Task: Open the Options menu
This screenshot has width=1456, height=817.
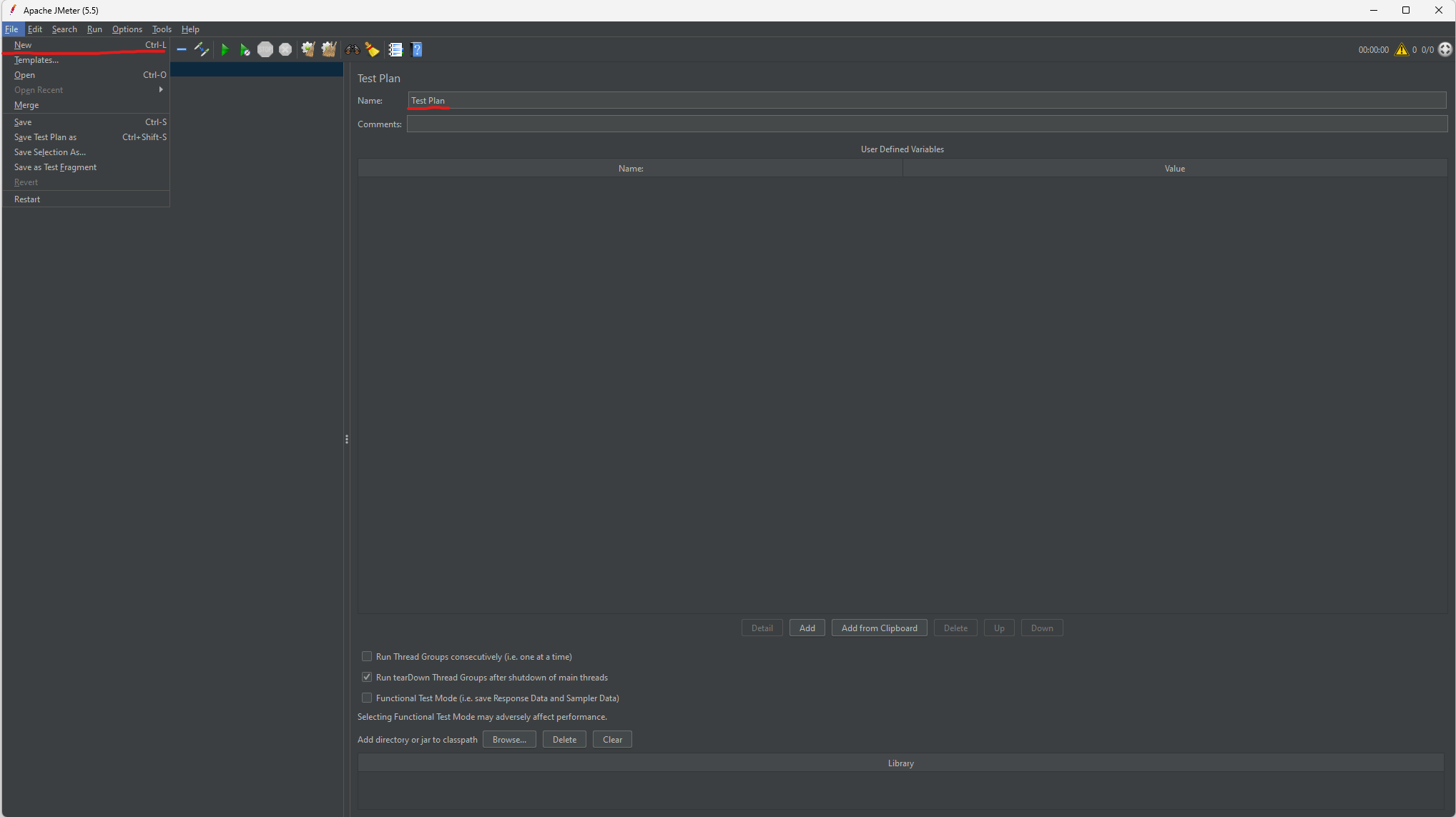Action: (x=127, y=29)
